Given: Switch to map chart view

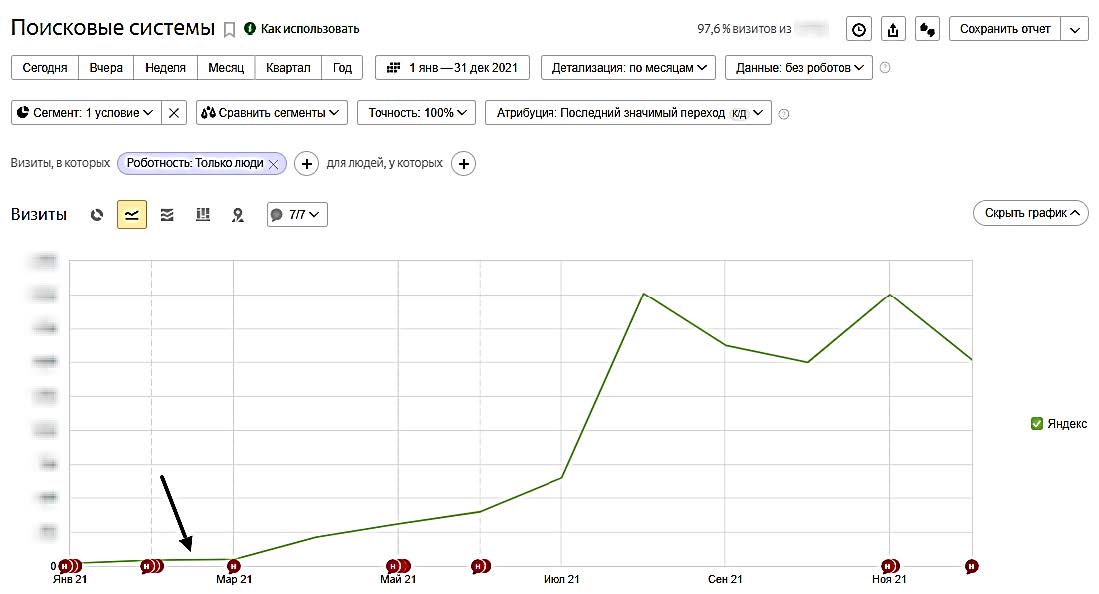Looking at the screenshot, I should point(238,215).
